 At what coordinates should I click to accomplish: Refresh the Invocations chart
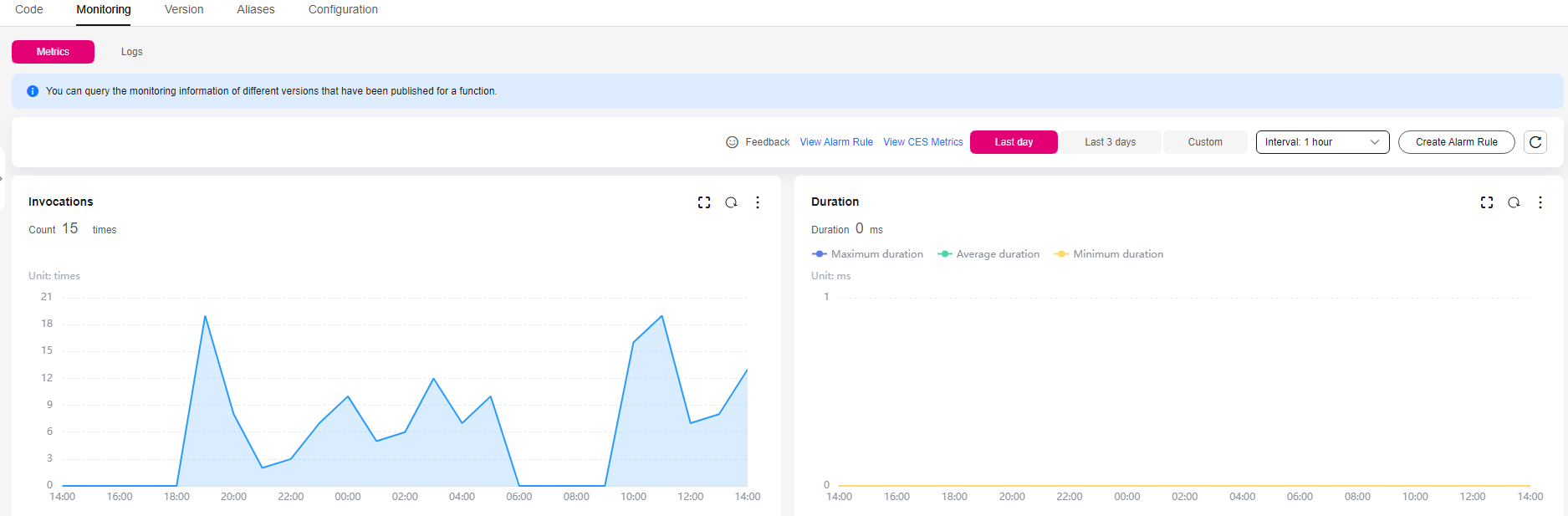[731, 202]
